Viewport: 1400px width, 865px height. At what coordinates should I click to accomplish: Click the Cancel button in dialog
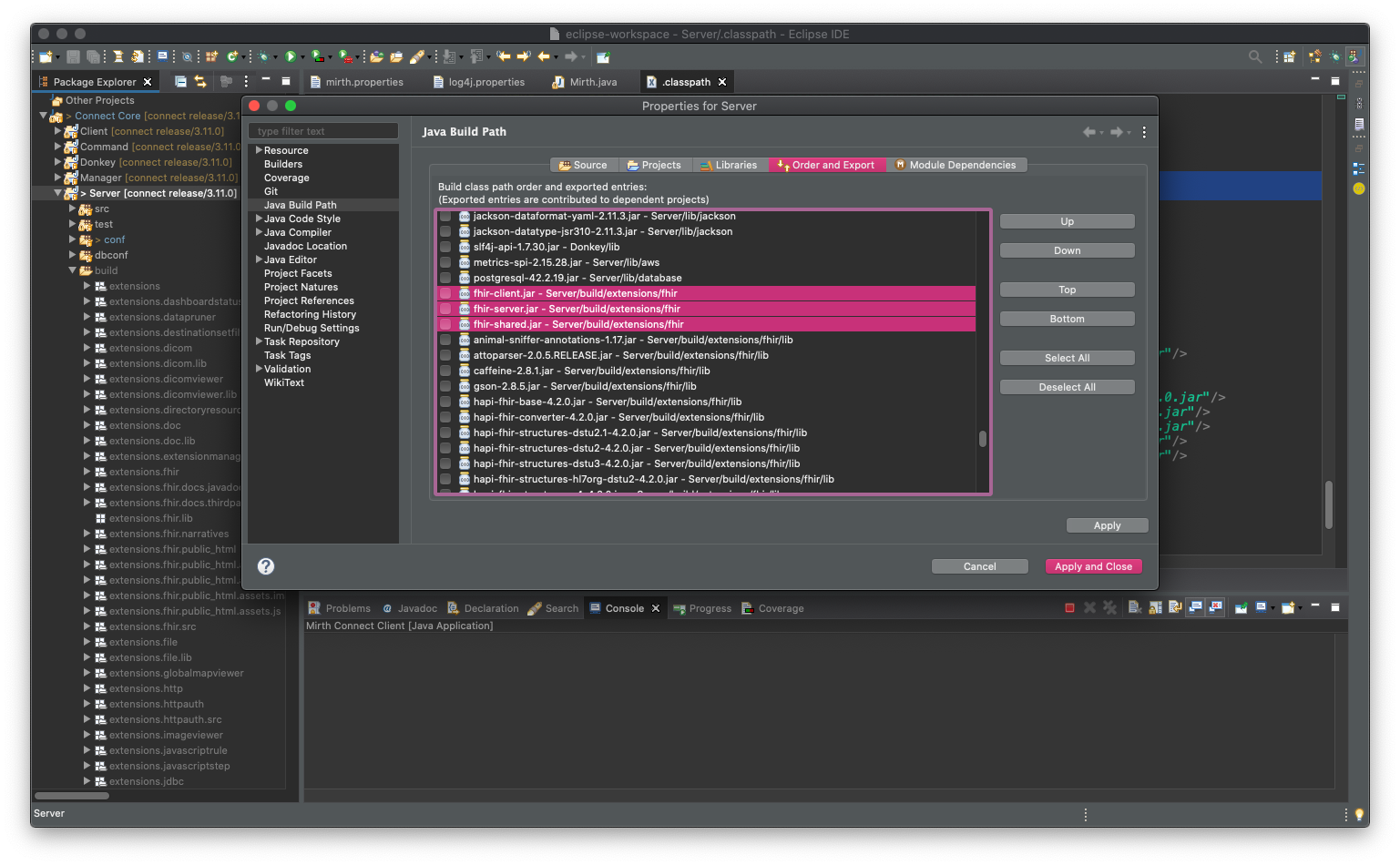(x=979, y=566)
